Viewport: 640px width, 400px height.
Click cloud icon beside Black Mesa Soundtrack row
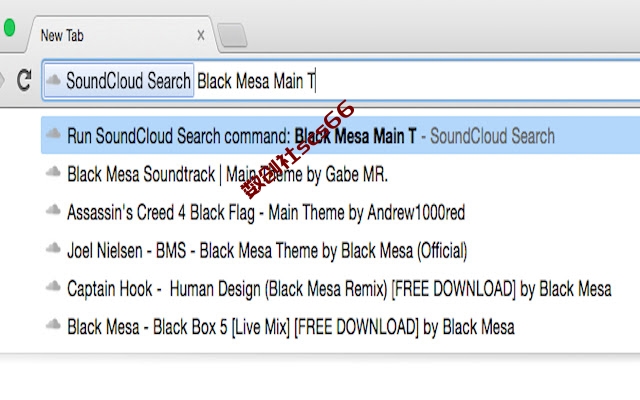53,171
